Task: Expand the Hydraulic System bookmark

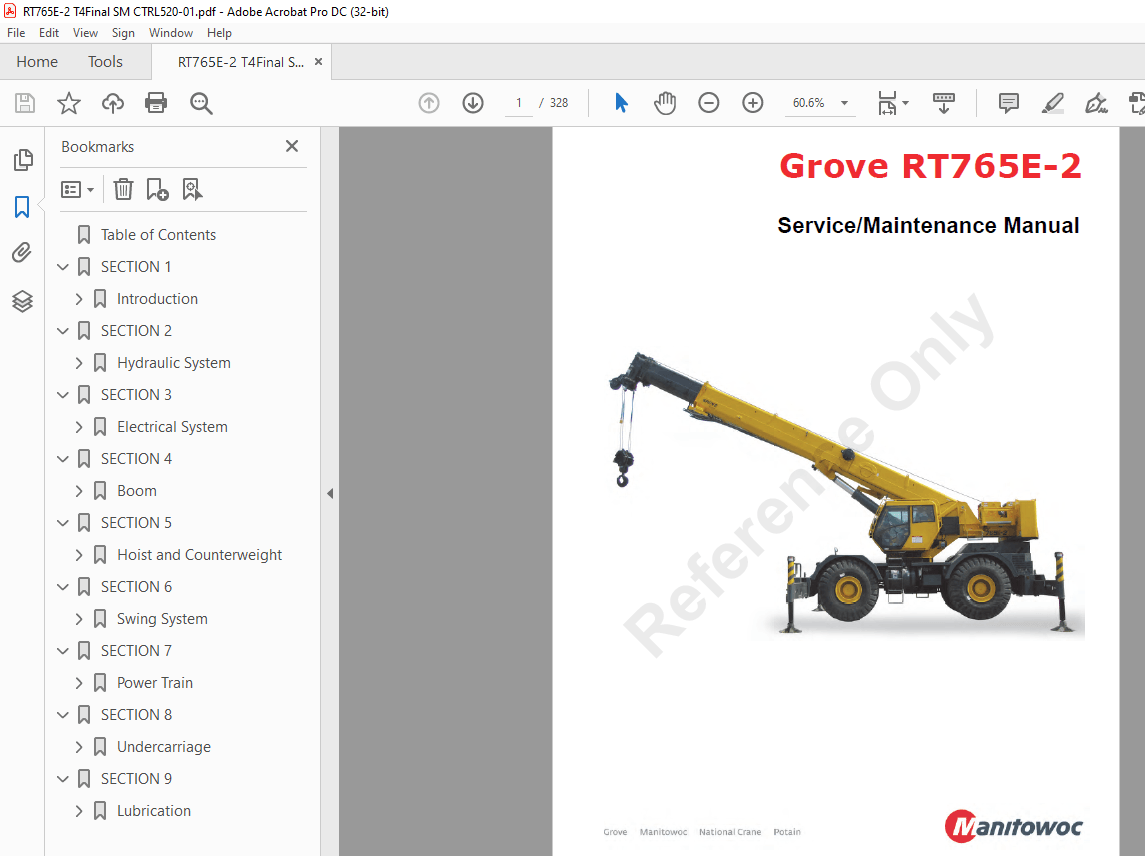Action: click(81, 362)
